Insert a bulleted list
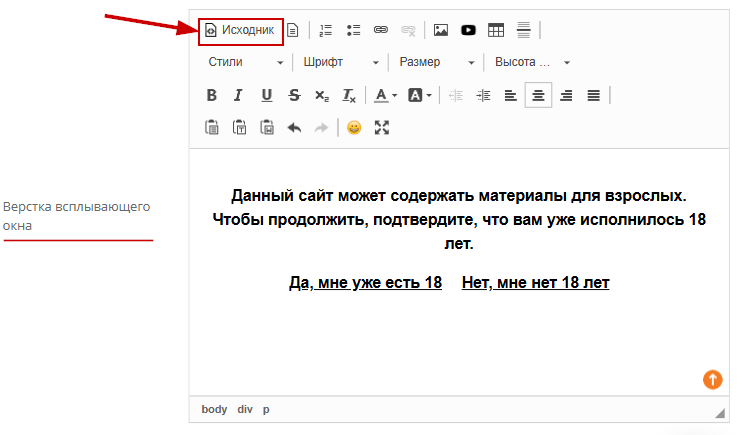This screenshot has width=740, height=435. [x=353, y=31]
